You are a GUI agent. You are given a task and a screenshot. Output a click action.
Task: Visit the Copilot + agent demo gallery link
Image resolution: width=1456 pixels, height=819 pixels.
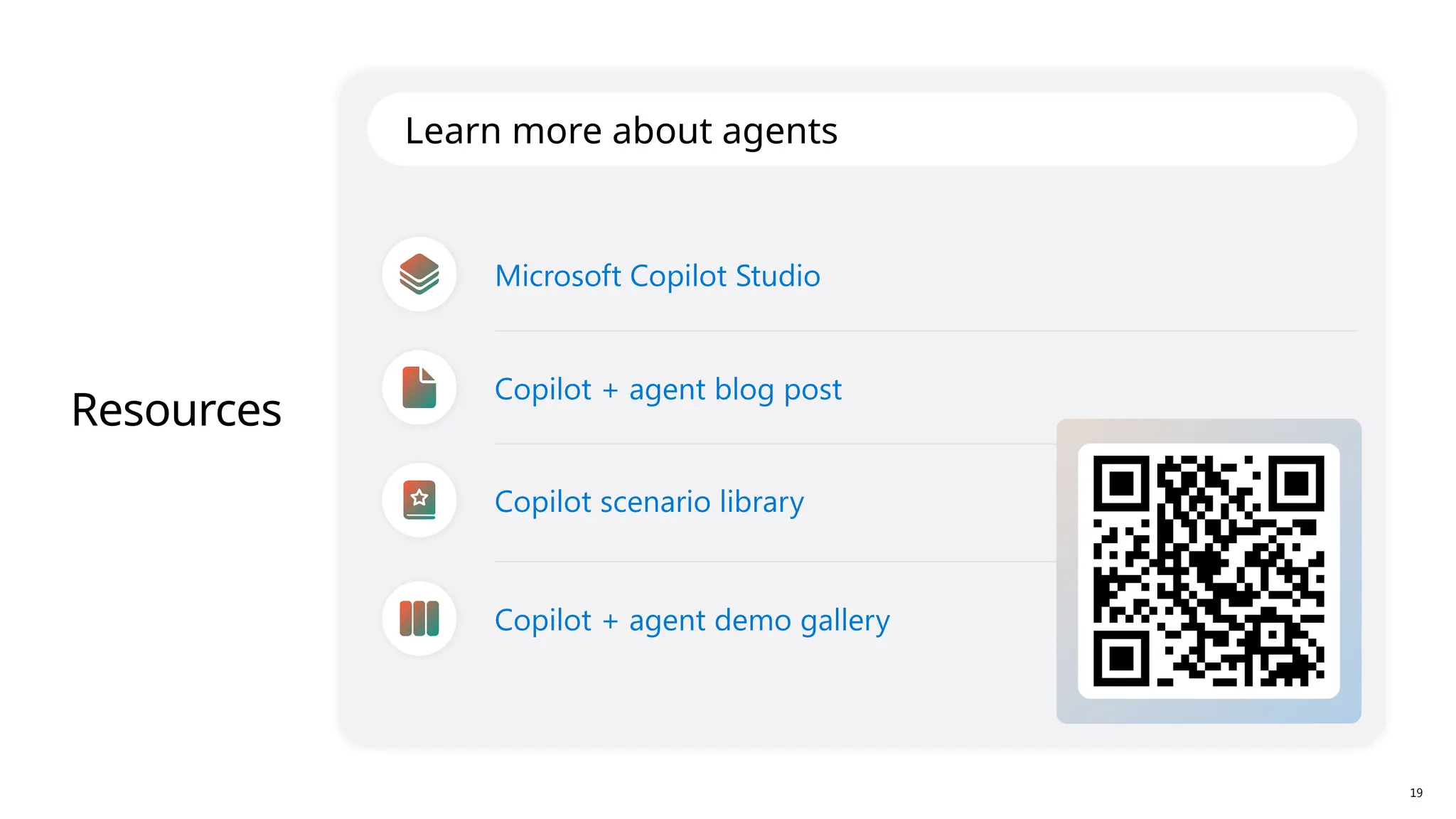point(692,621)
